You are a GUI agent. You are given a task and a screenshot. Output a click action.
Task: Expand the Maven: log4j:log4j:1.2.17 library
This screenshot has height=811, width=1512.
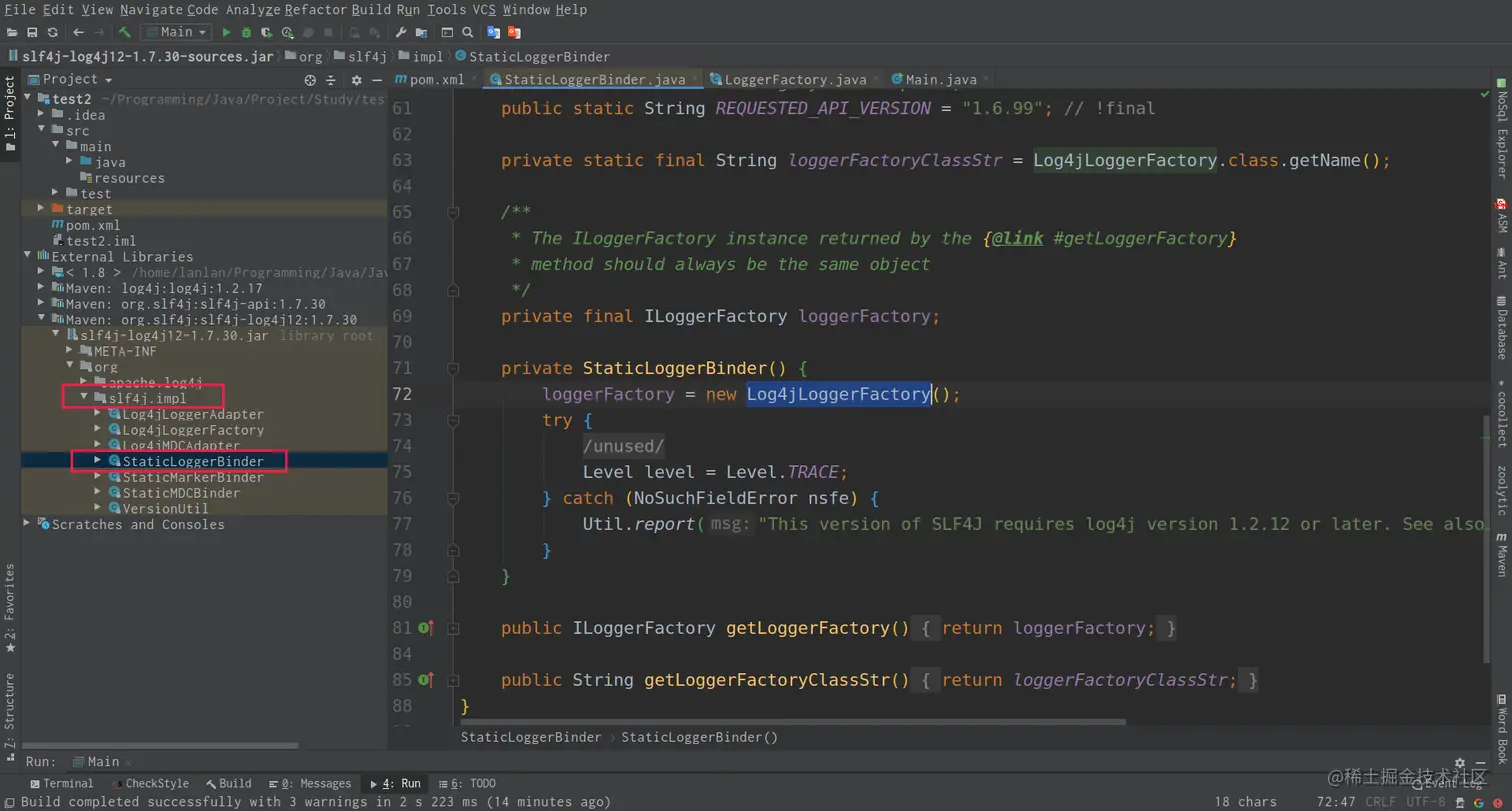[x=42, y=288]
